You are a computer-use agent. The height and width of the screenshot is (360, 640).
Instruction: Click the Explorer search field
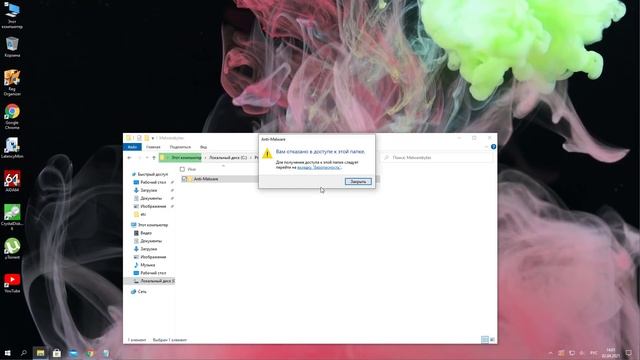pyautogui.click(x=437, y=158)
